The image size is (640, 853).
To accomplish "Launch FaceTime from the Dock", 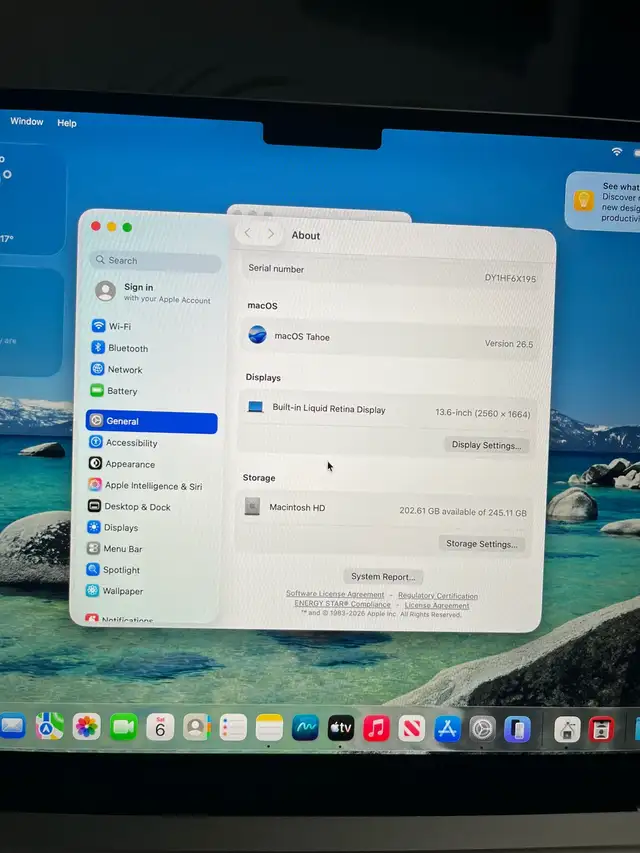I will pyautogui.click(x=124, y=727).
